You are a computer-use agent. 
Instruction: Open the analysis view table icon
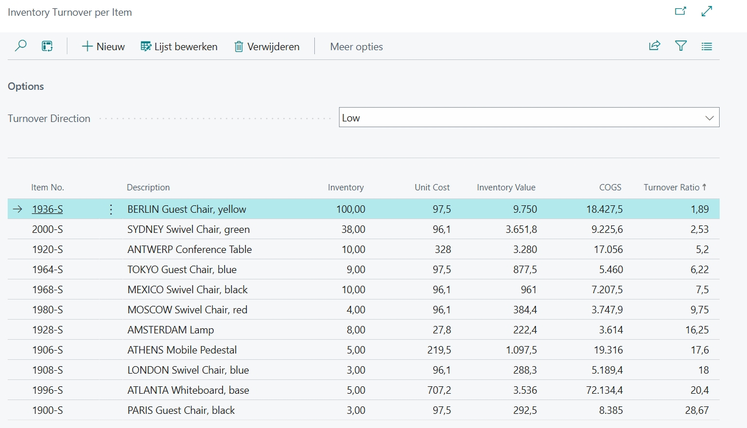pyautogui.click(x=47, y=46)
